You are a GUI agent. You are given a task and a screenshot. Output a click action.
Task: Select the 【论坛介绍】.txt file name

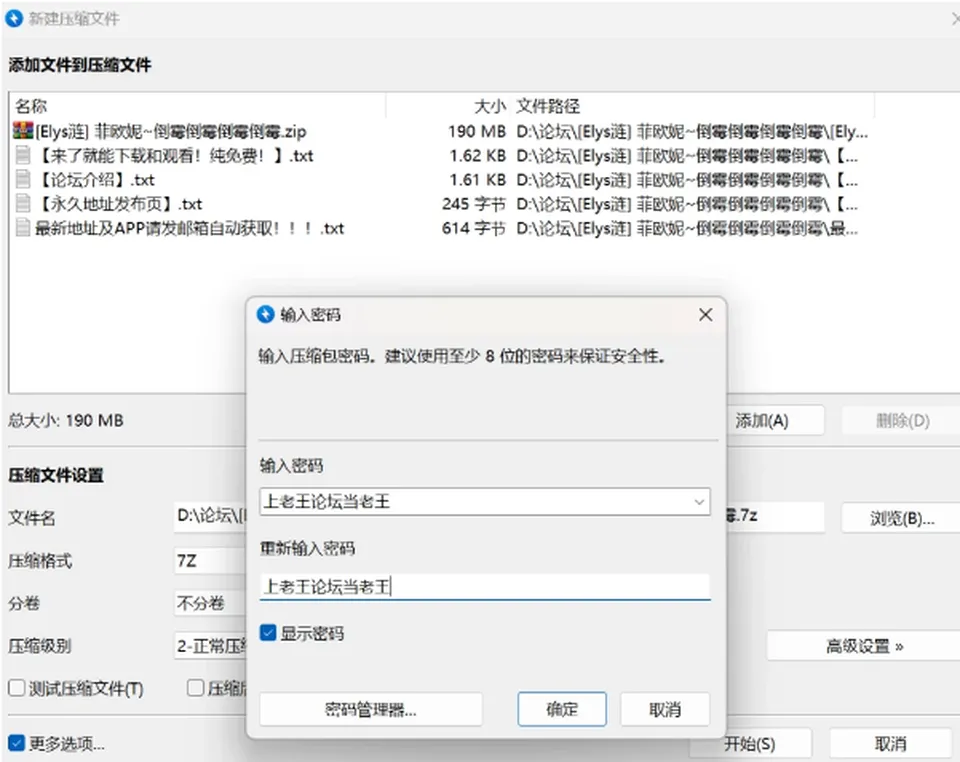96,179
